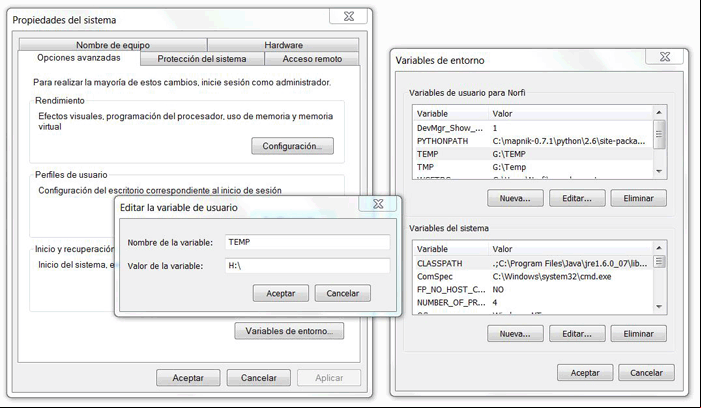Click Nueva under user variables

515,198
